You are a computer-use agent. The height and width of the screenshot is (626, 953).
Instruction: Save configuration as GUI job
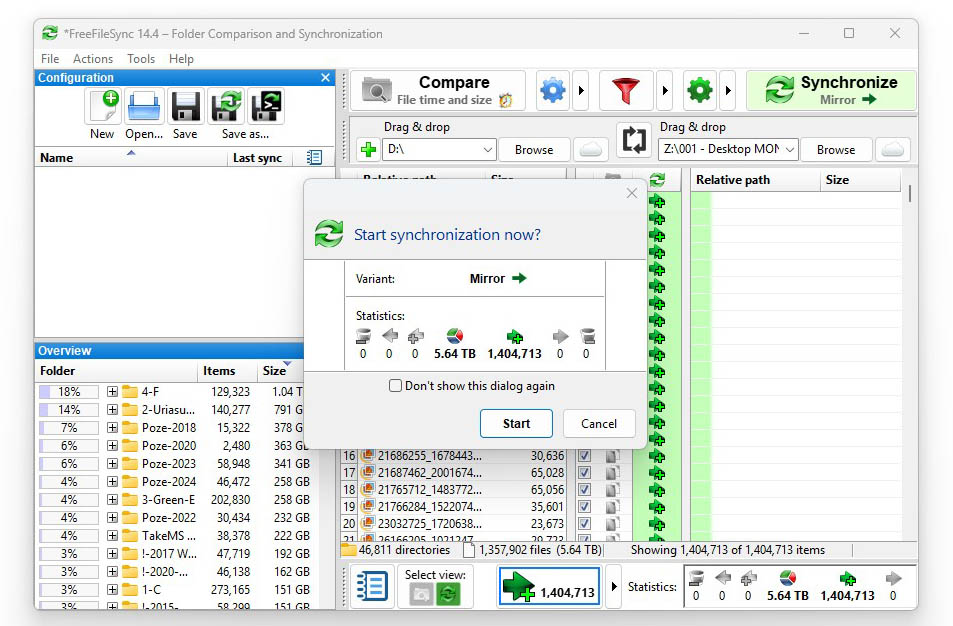pos(227,107)
